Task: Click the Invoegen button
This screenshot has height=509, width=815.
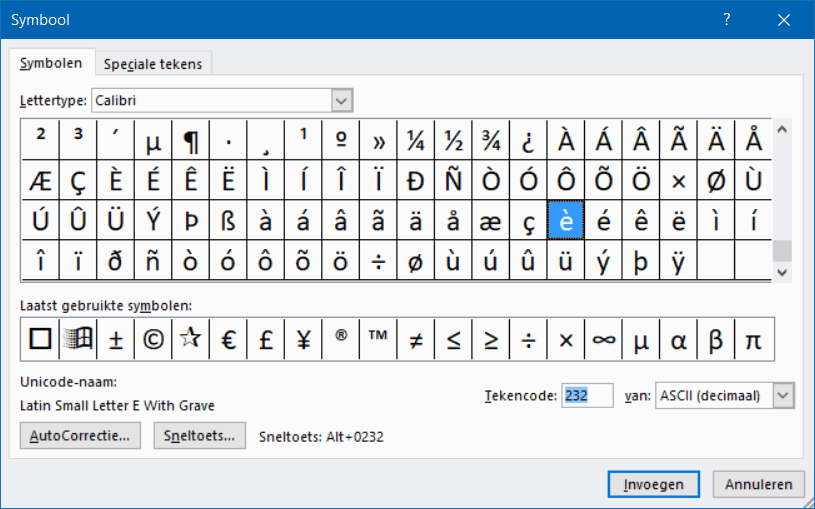Action: tap(653, 485)
